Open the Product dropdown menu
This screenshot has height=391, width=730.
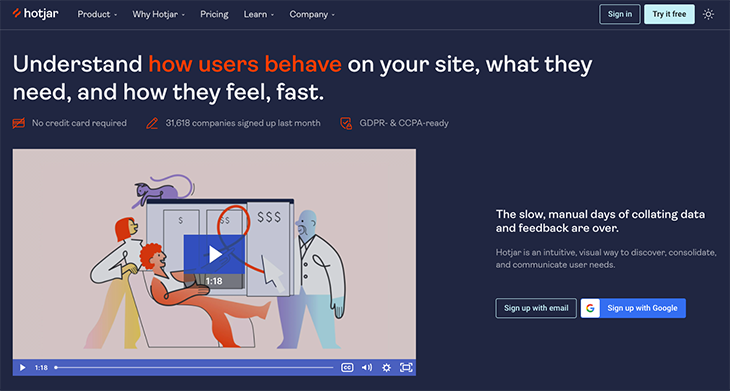pos(97,14)
